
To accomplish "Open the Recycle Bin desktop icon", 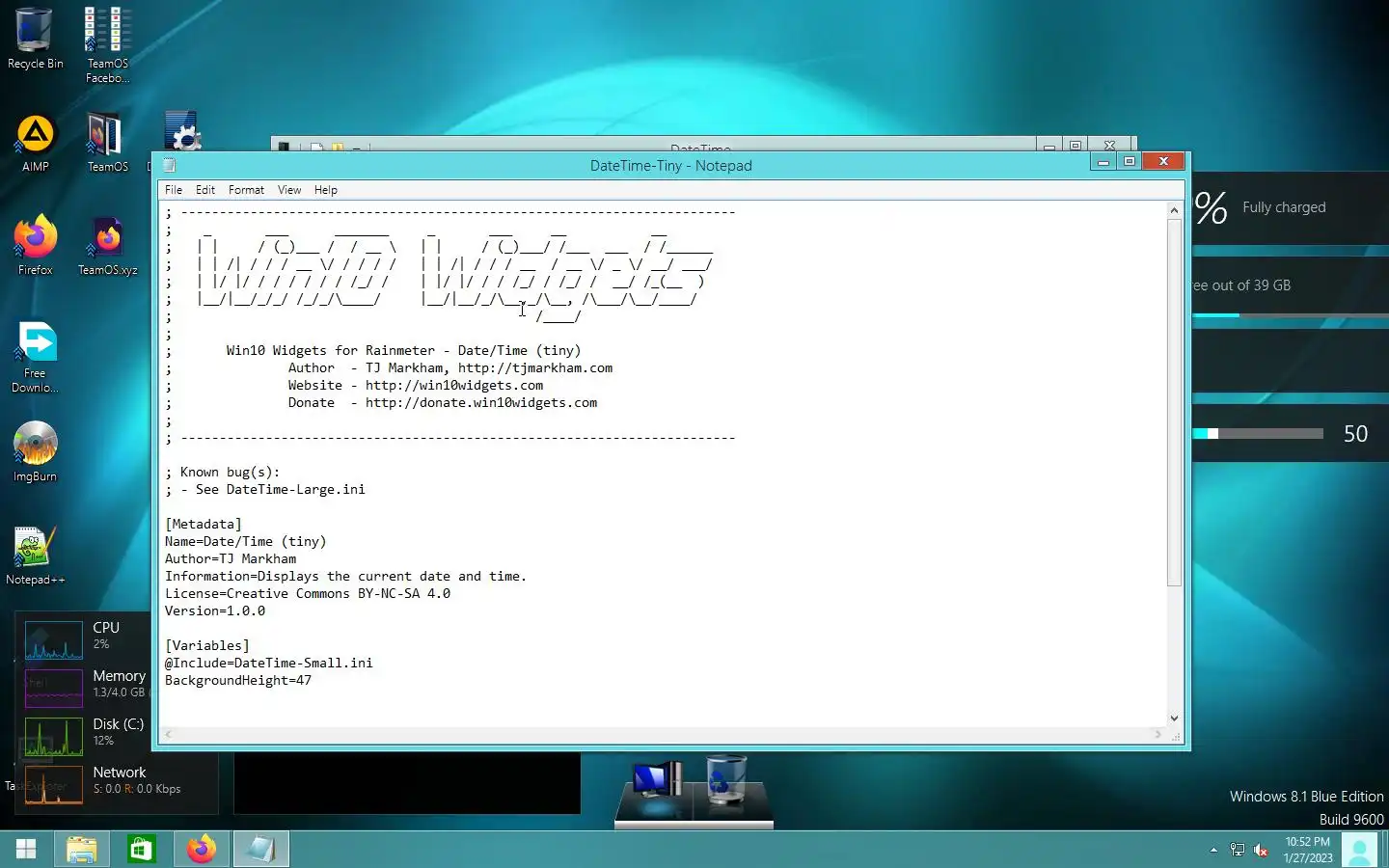I will coord(35,39).
